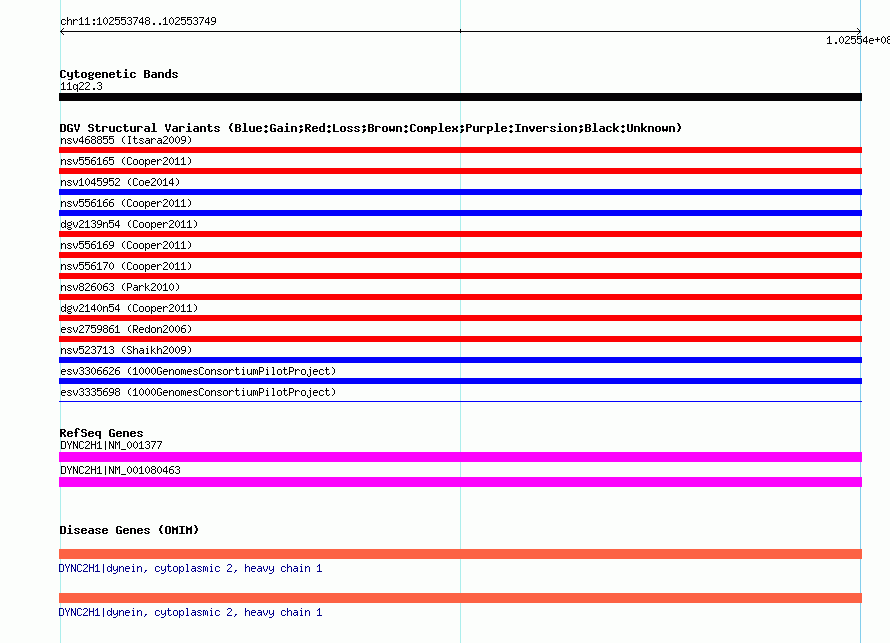Click the 11q22.3 band label
890x643 pixels.
pos(81,86)
